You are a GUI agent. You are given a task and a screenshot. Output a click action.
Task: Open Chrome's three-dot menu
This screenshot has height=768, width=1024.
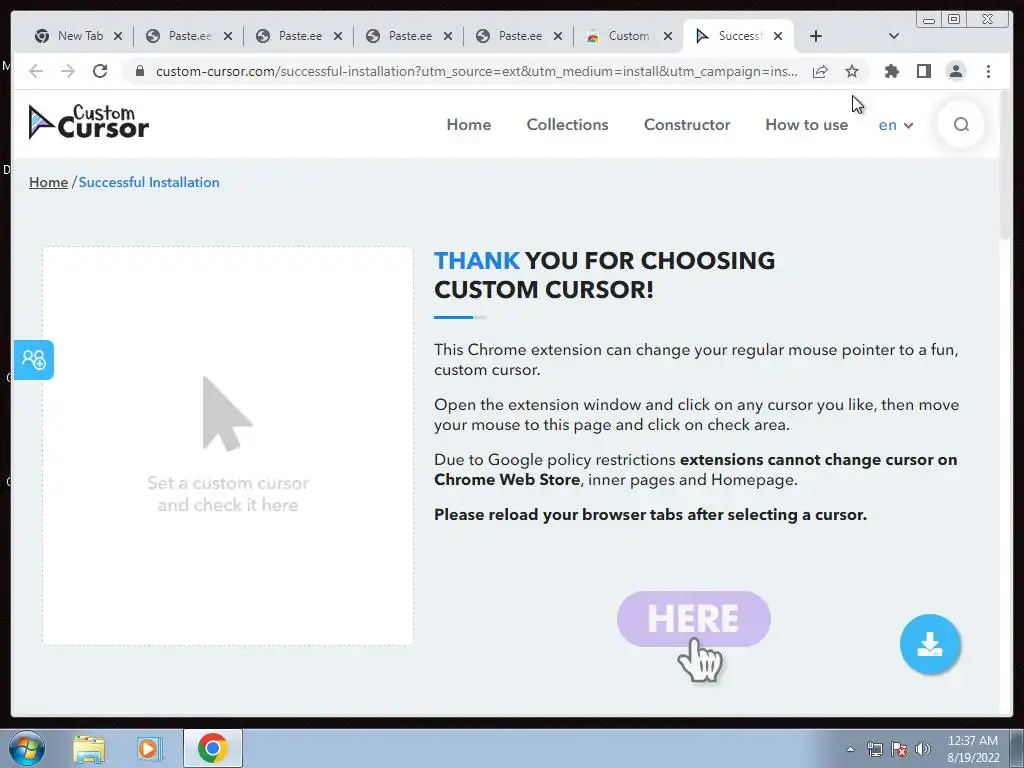point(988,71)
